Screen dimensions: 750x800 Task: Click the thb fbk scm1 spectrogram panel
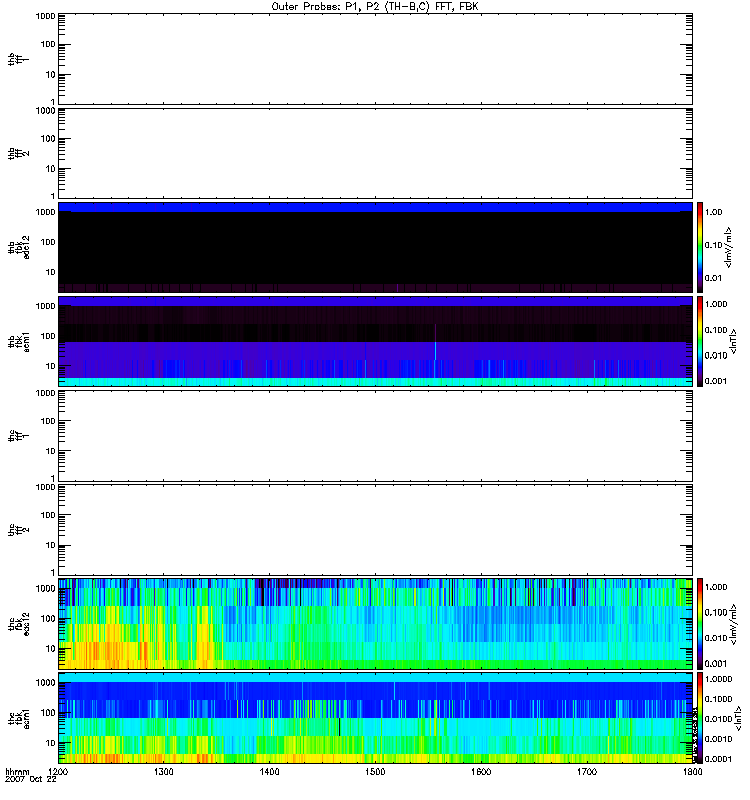[x=375, y=341]
